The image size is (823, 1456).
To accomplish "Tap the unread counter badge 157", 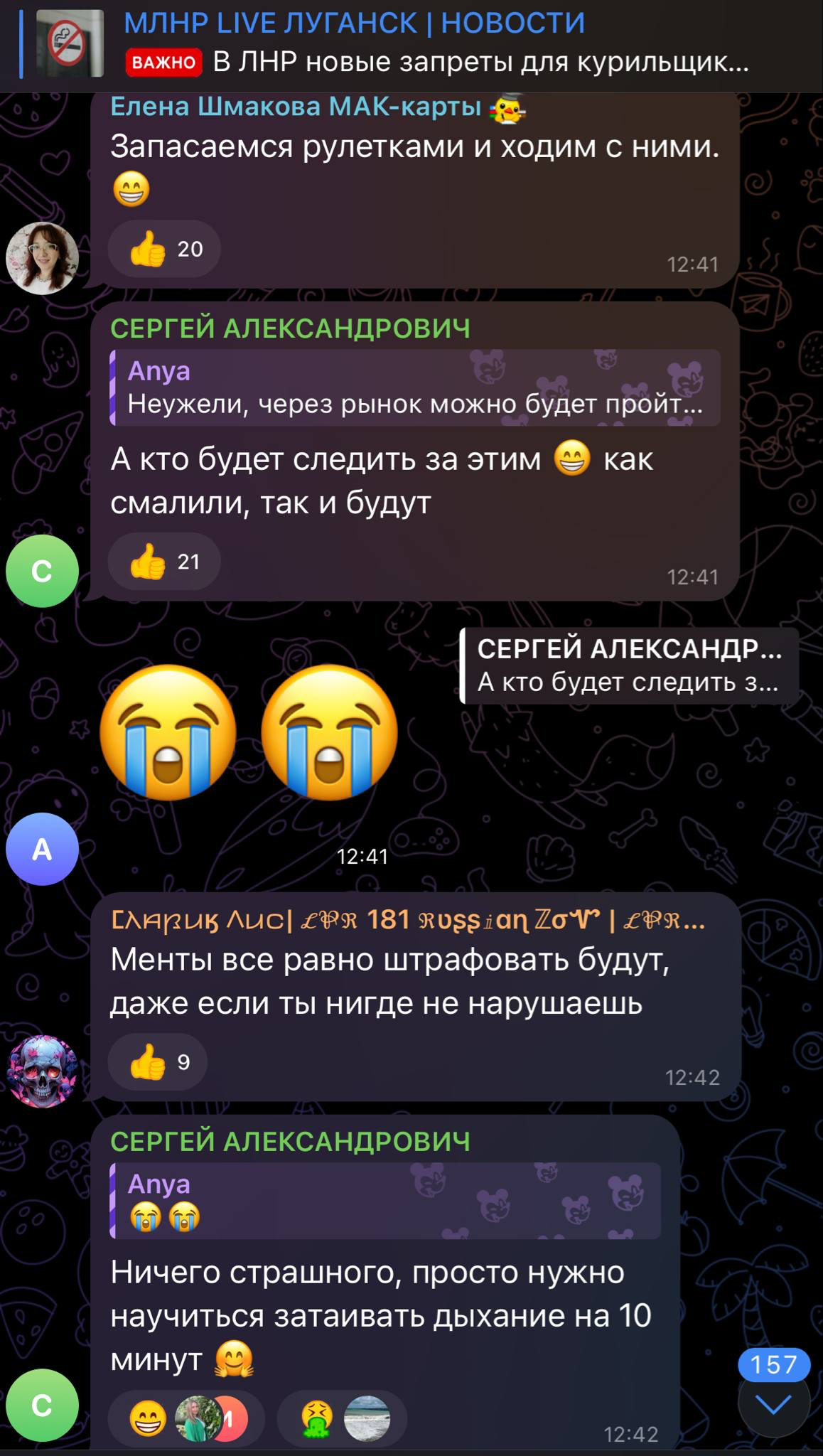I will (x=773, y=1364).
